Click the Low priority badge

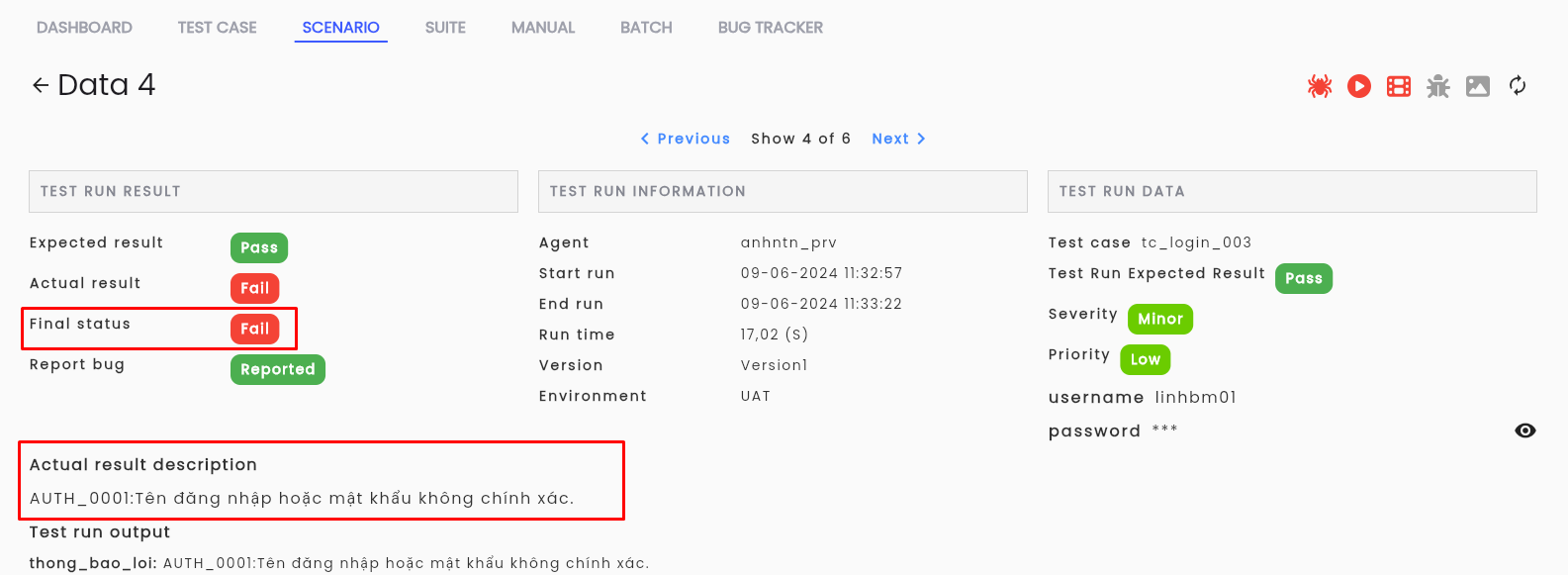pyautogui.click(x=1146, y=359)
